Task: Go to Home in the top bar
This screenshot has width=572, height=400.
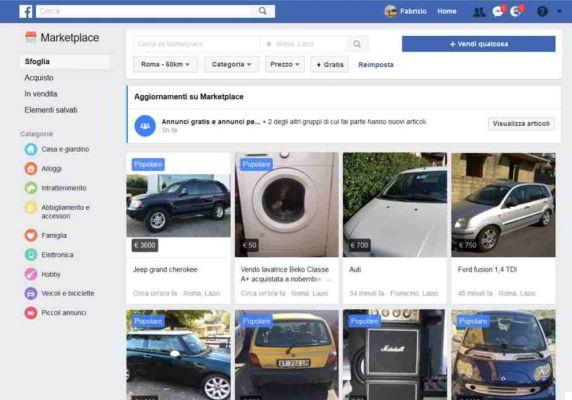Action: tap(447, 11)
